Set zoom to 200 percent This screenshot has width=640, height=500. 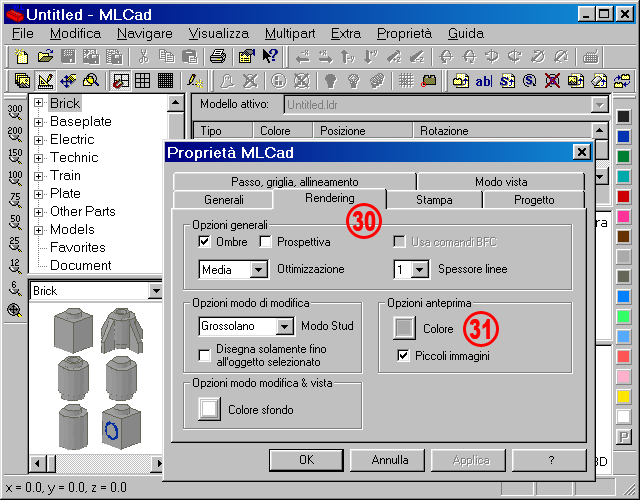point(15,134)
